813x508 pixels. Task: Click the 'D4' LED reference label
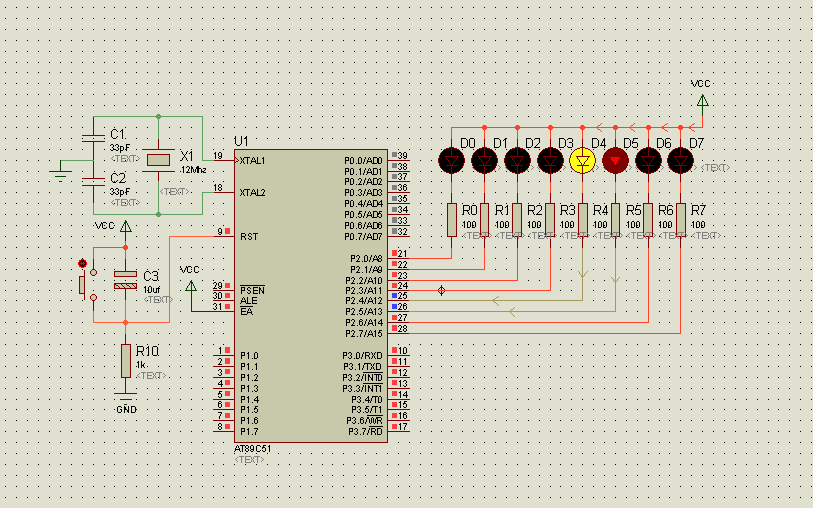point(598,143)
